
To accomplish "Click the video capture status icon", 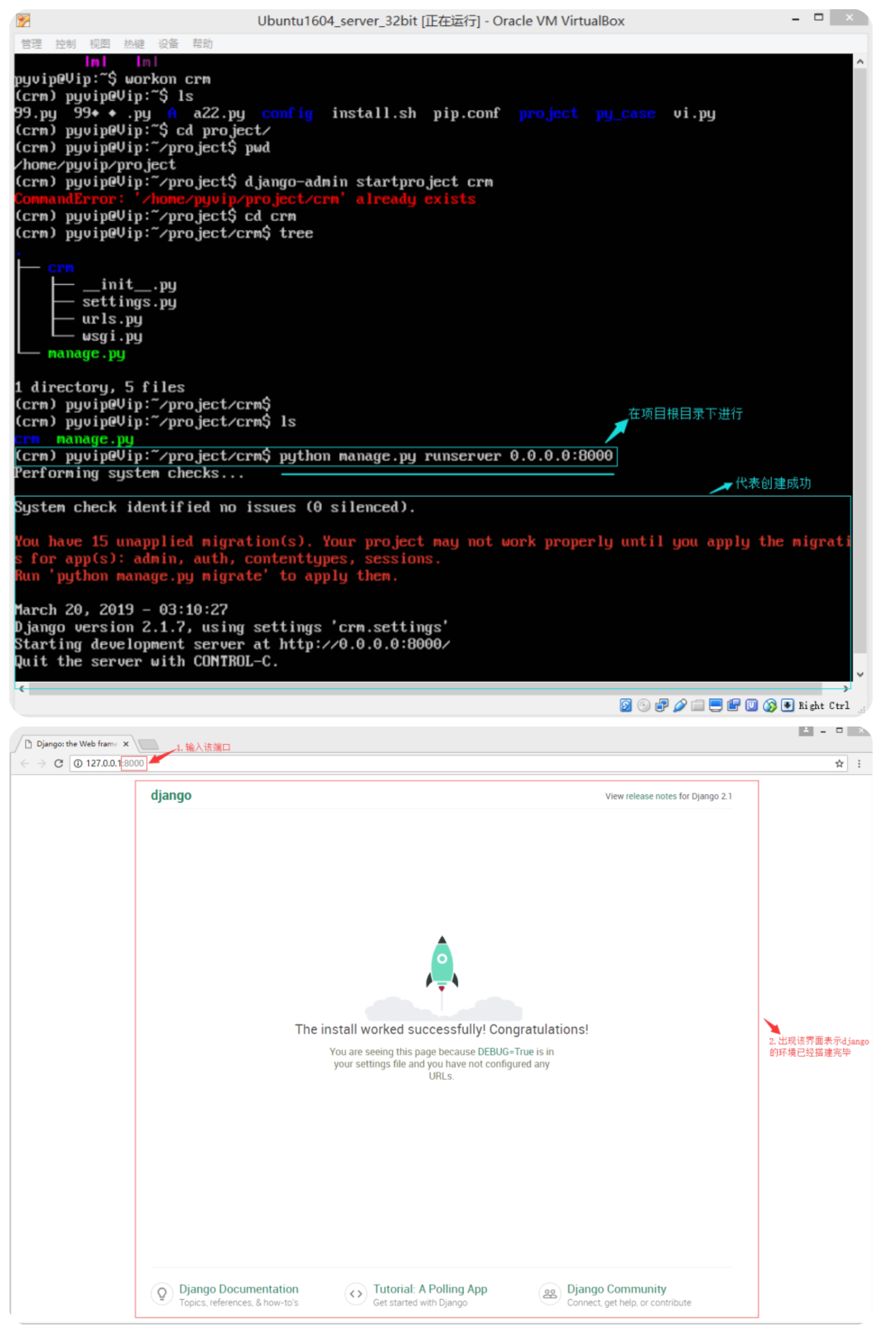I will coord(734,705).
